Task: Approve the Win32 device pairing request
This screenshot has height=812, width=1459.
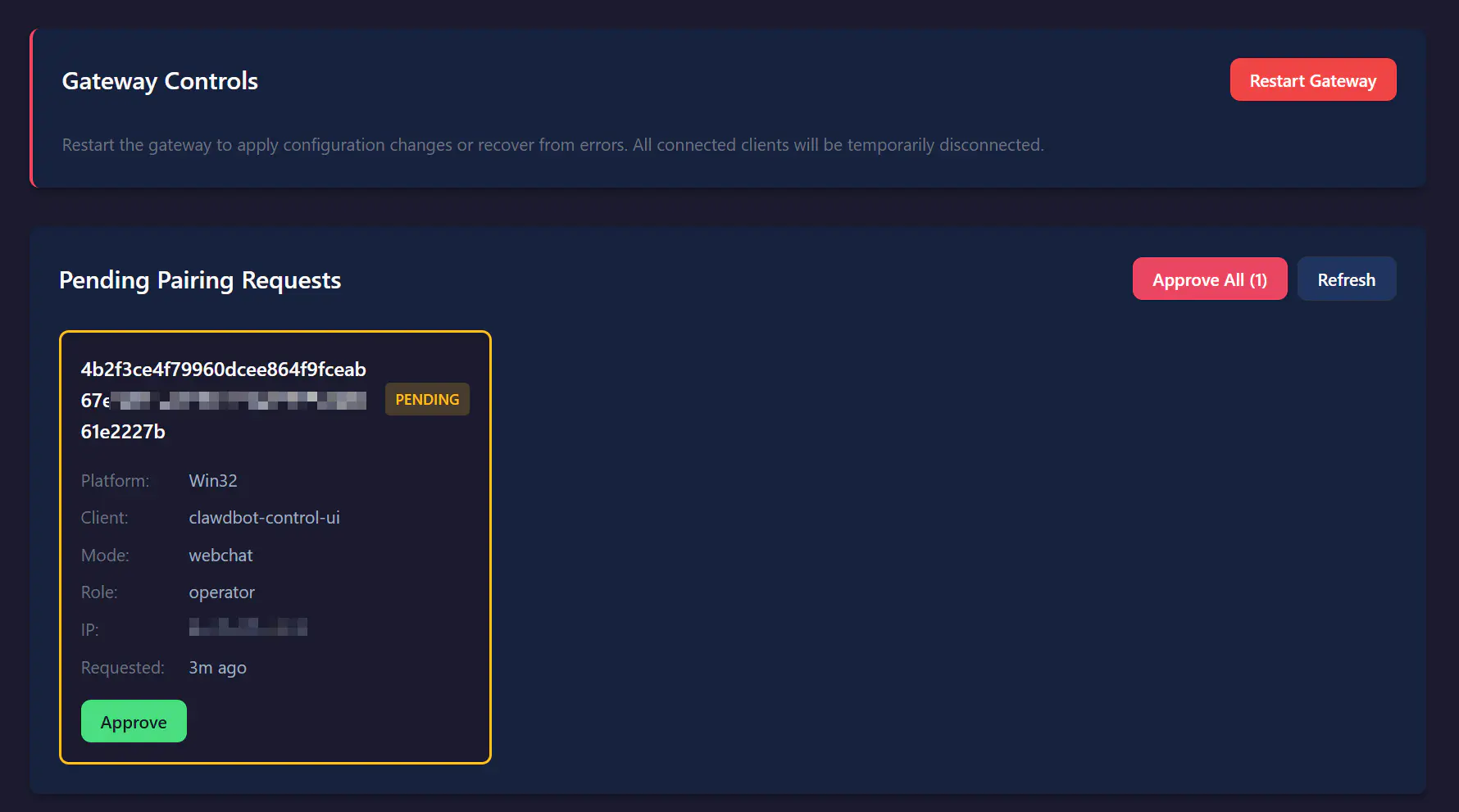Action: [134, 721]
